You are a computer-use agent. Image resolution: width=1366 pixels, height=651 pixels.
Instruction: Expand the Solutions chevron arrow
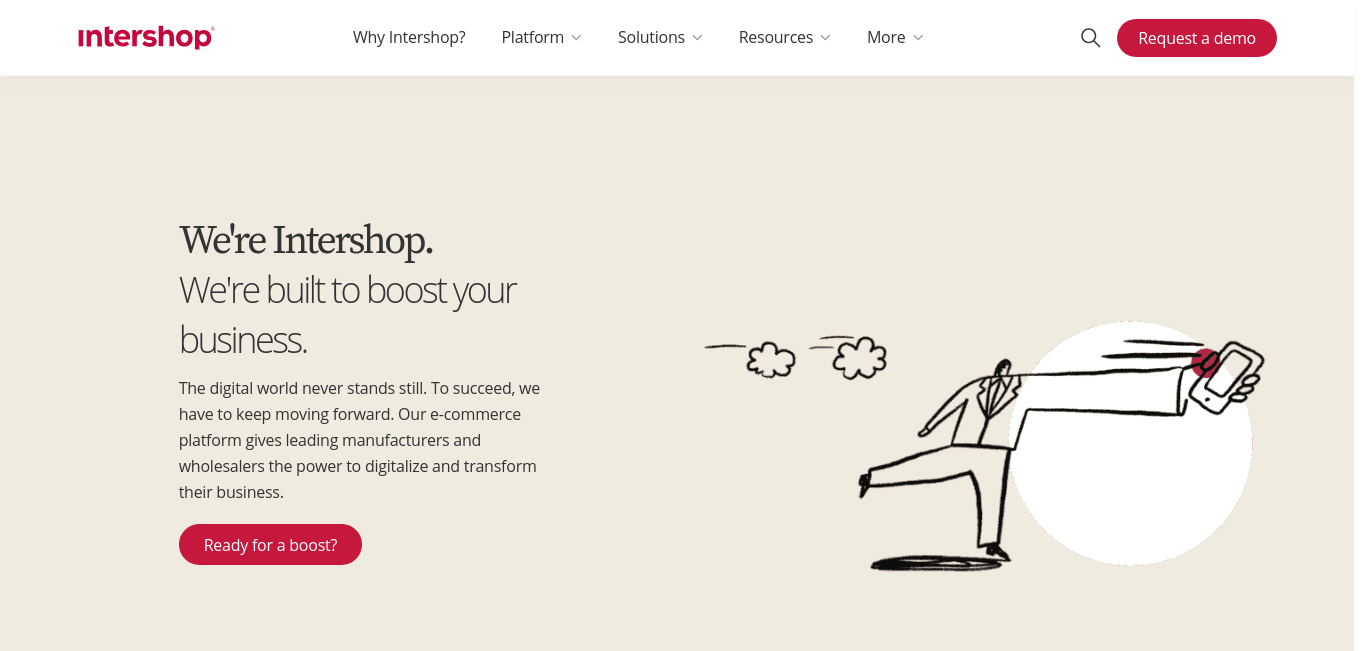click(x=697, y=38)
